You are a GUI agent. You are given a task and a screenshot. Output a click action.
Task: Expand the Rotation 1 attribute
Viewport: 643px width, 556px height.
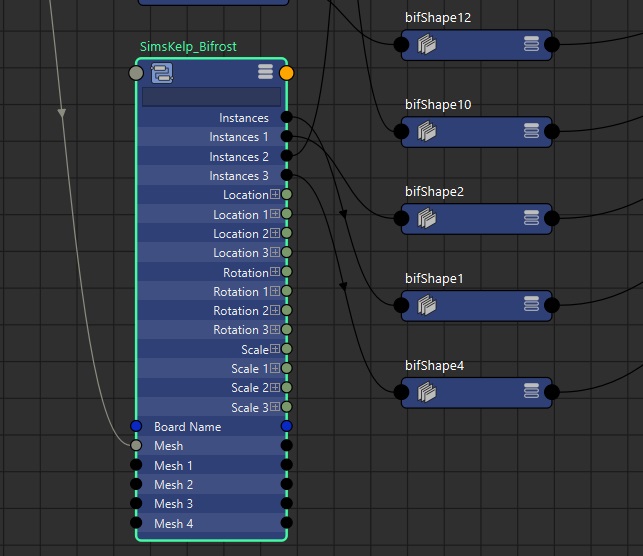click(x=275, y=292)
